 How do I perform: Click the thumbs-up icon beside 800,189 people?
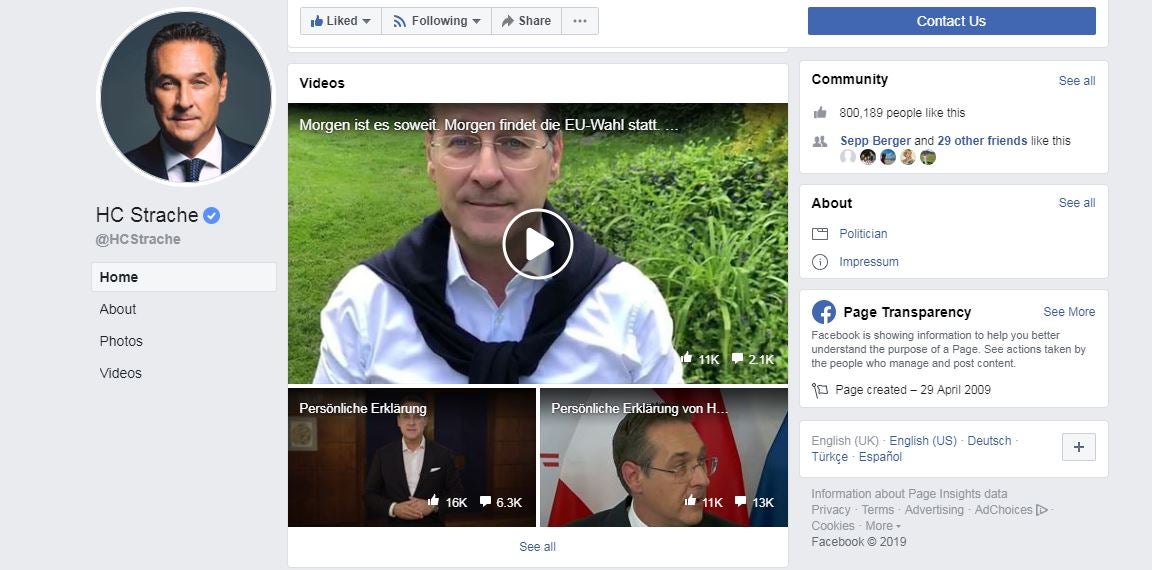coord(820,112)
